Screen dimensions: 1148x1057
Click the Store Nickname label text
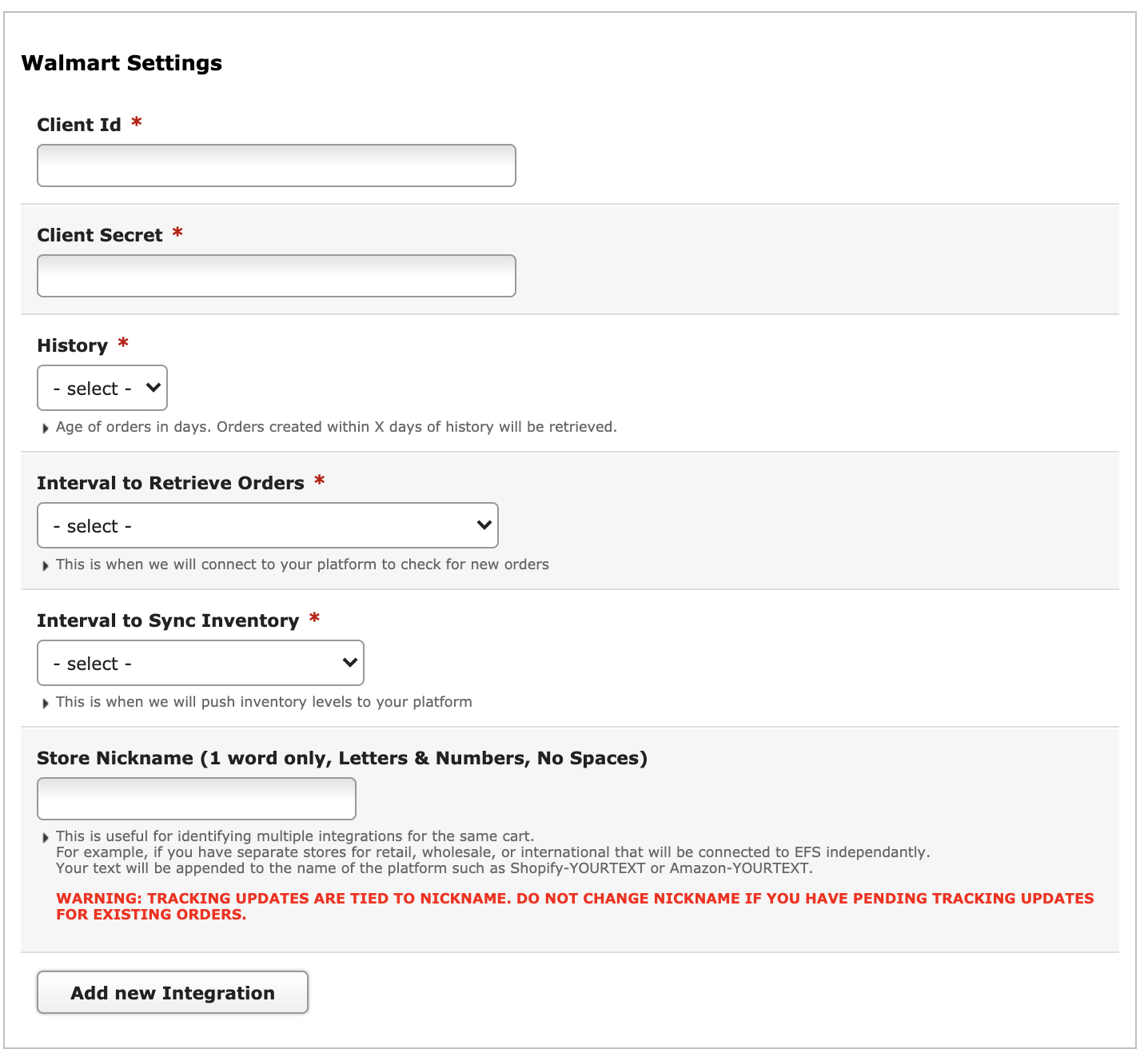(342, 758)
